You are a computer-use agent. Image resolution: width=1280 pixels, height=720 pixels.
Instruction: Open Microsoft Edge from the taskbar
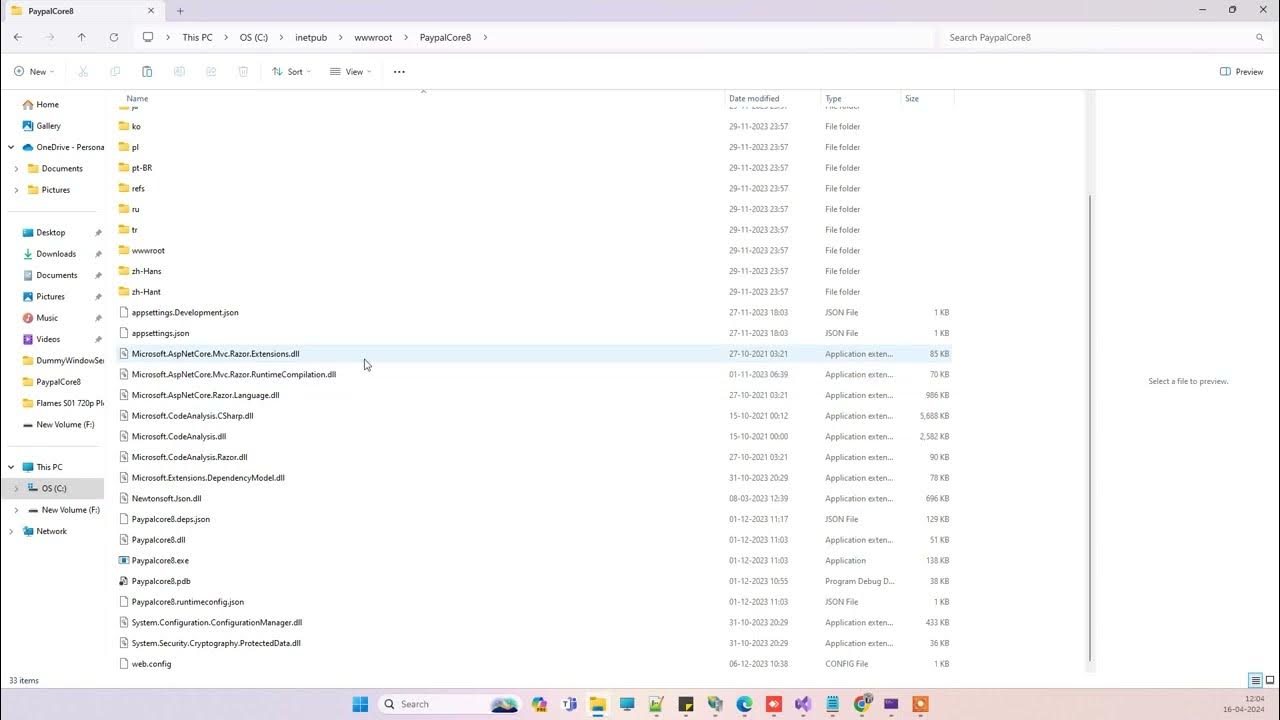744,704
